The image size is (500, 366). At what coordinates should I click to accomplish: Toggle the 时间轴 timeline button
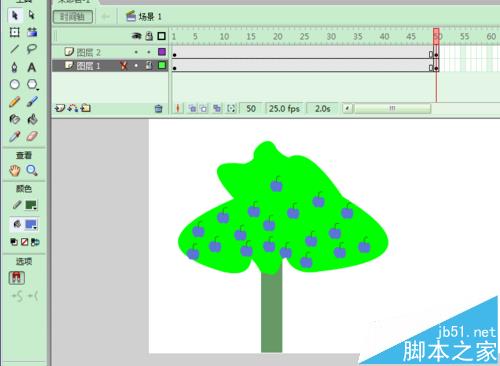pyautogui.click(x=73, y=16)
